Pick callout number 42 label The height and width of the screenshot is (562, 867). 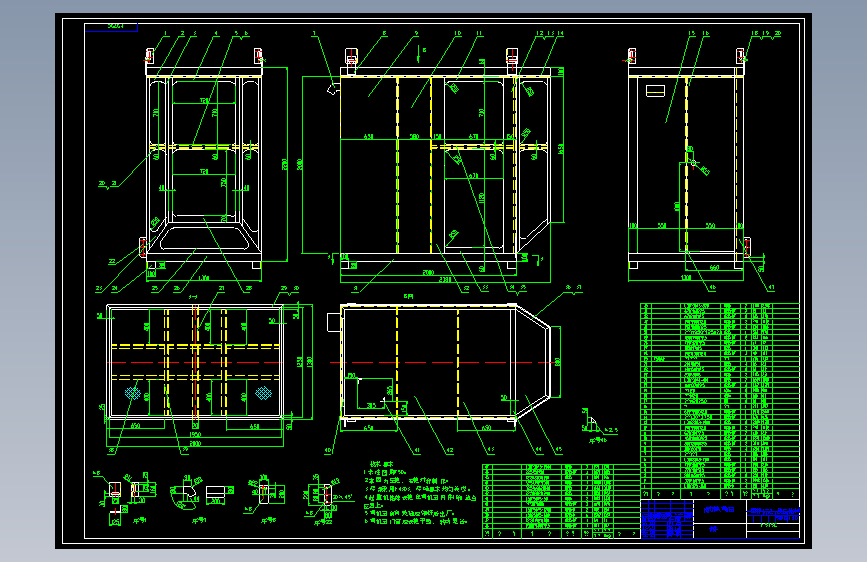pos(450,451)
